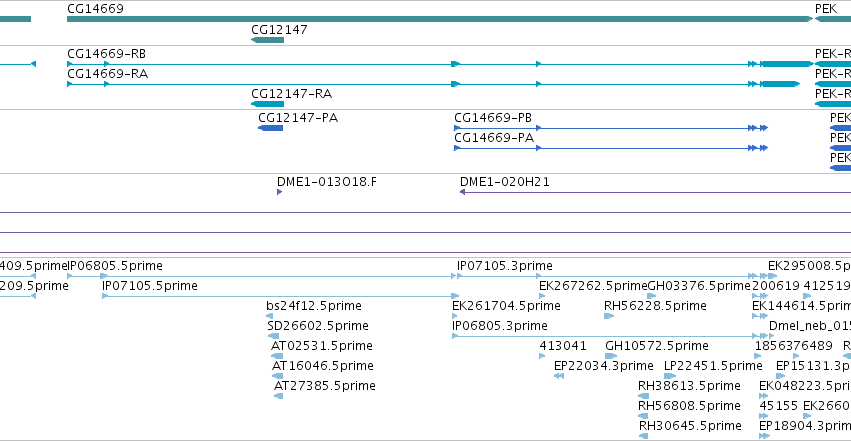Image resolution: width=851 pixels, height=441 pixels.
Task: Select the RH30645.5prime EST arrow
Action: point(644,436)
